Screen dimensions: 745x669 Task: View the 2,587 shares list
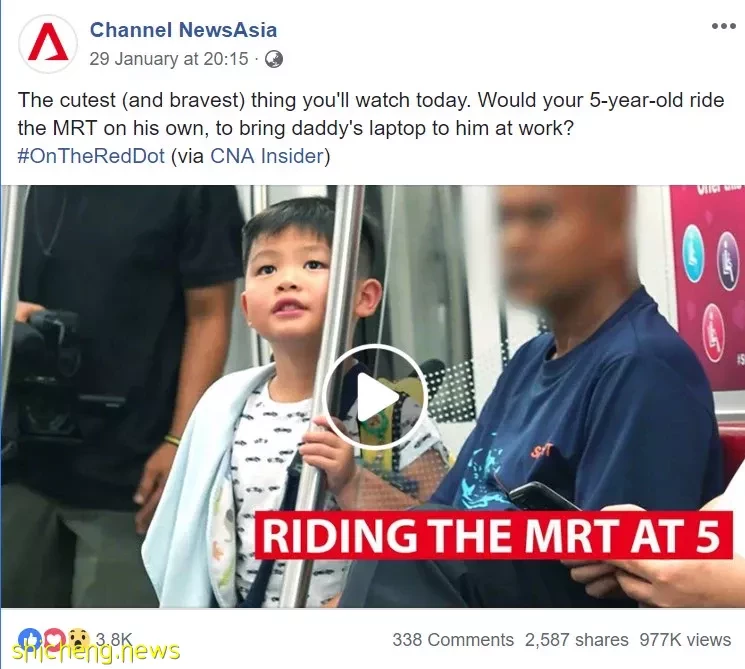pos(576,640)
